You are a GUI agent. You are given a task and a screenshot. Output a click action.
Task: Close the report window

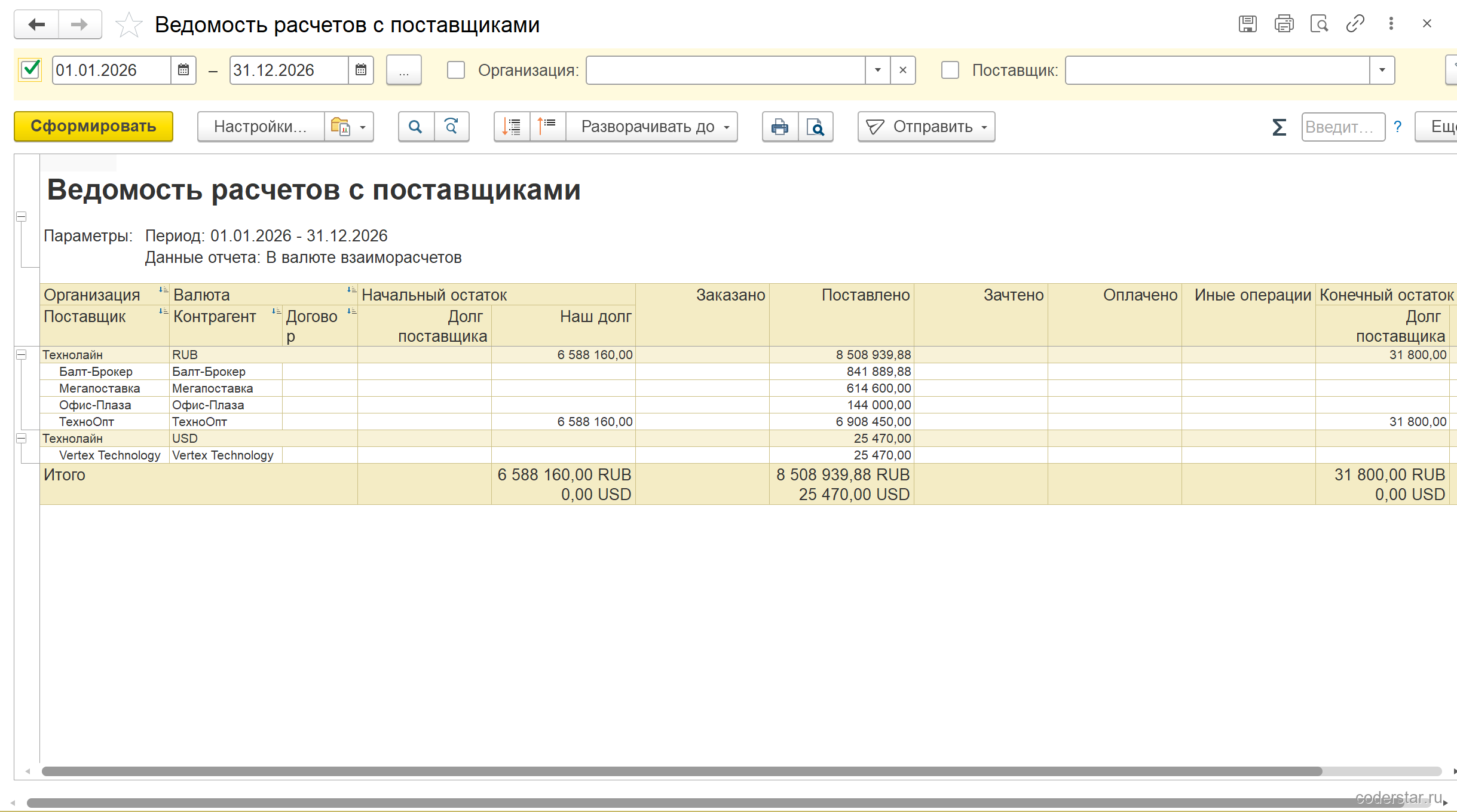pos(1427,24)
